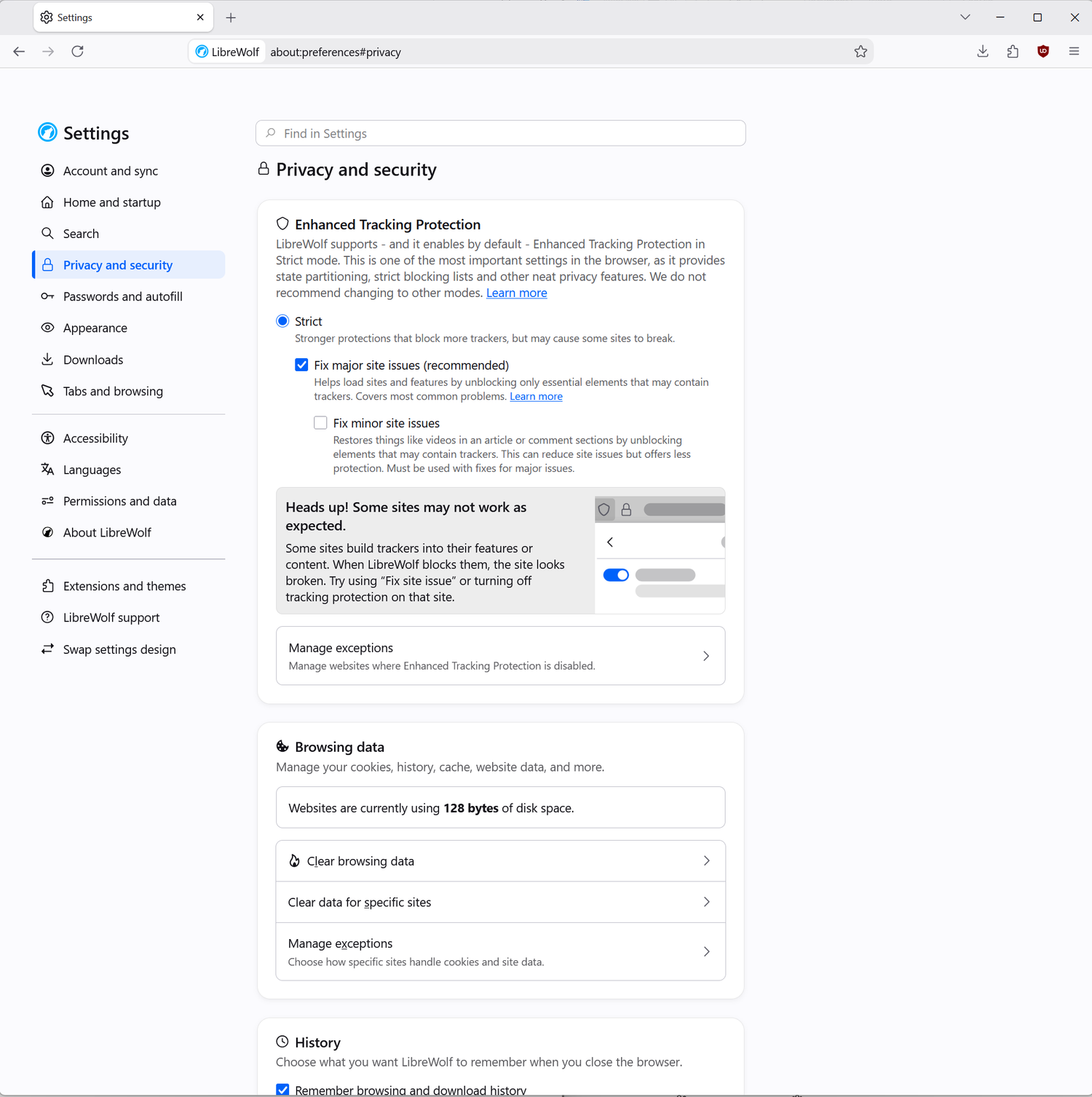Click Swap settings design
The image size is (1092, 1097).
click(129, 649)
